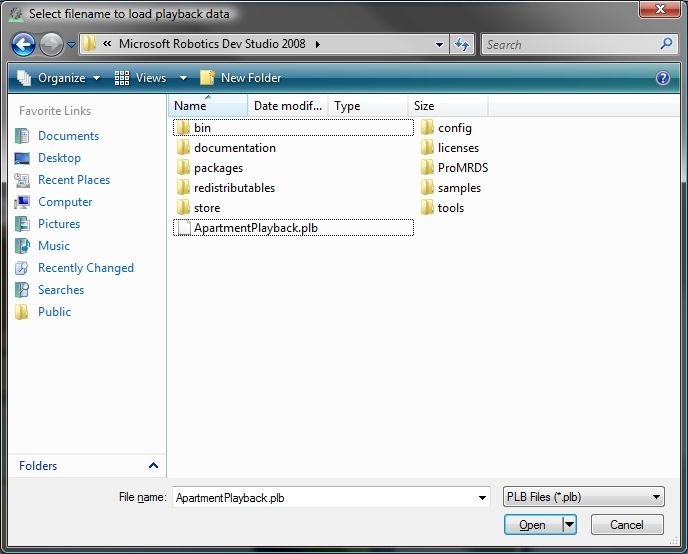Image resolution: width=688 pixels, height=554 pixels.
Task: Open the PLB Files type filter dropdown
Action: 584,497
